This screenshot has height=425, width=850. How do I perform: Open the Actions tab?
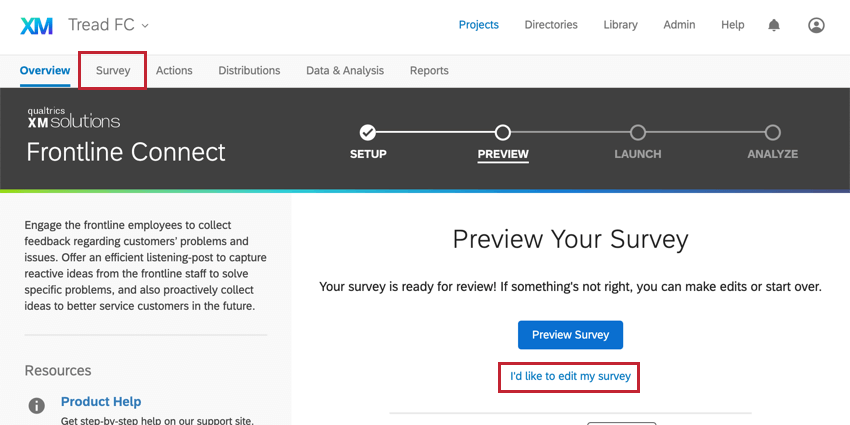[x=174, y=70]
